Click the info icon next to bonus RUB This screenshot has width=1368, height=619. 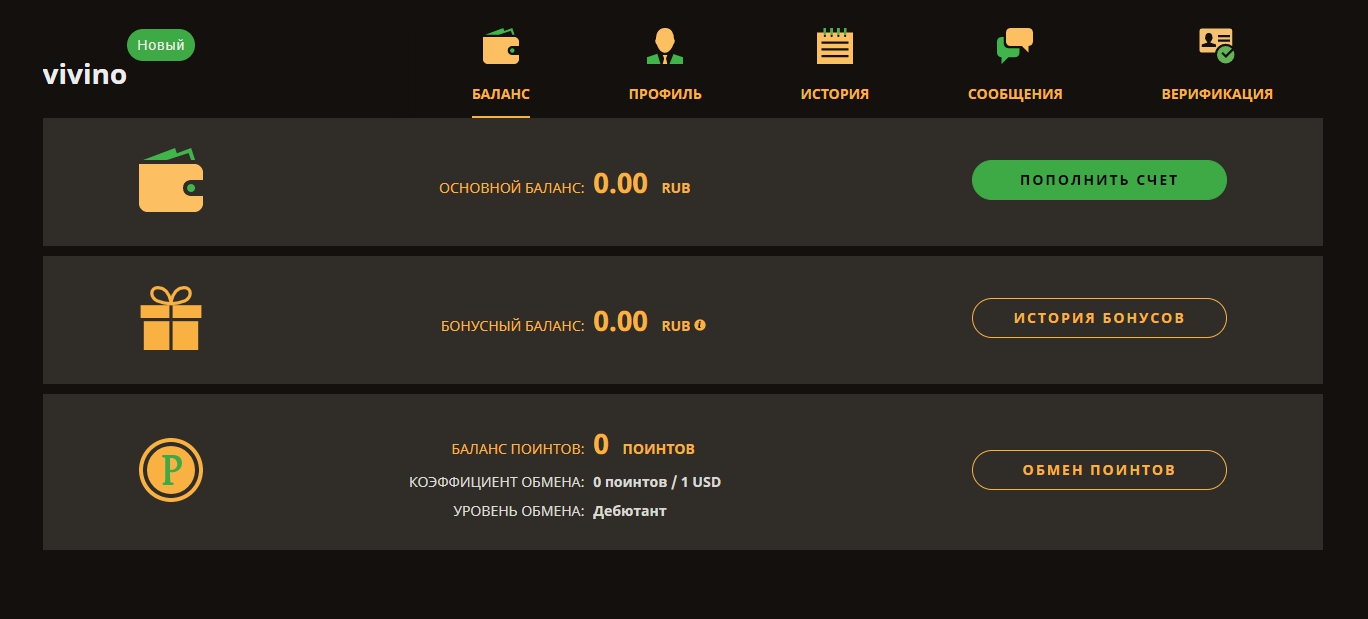(700, 325)
